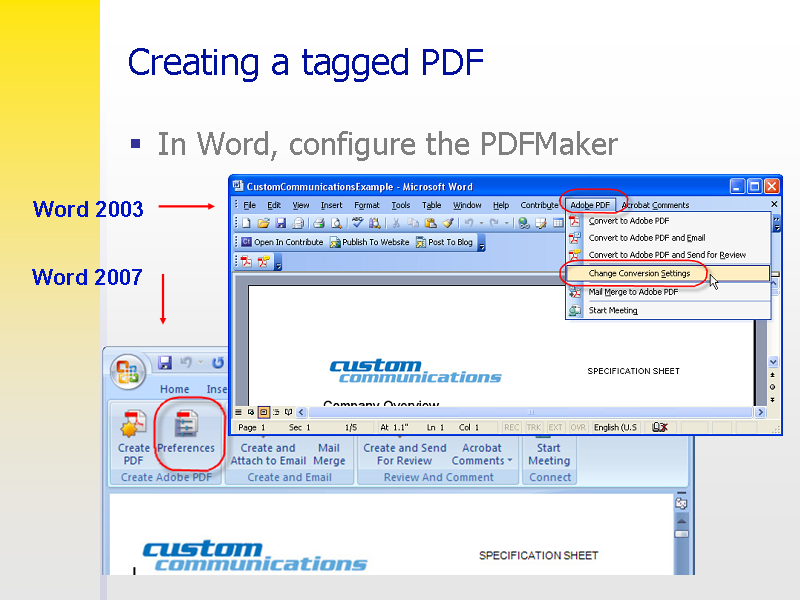Choose Change Conversion Settings menu item
This screenshot has height=600, width=800.
668,273
